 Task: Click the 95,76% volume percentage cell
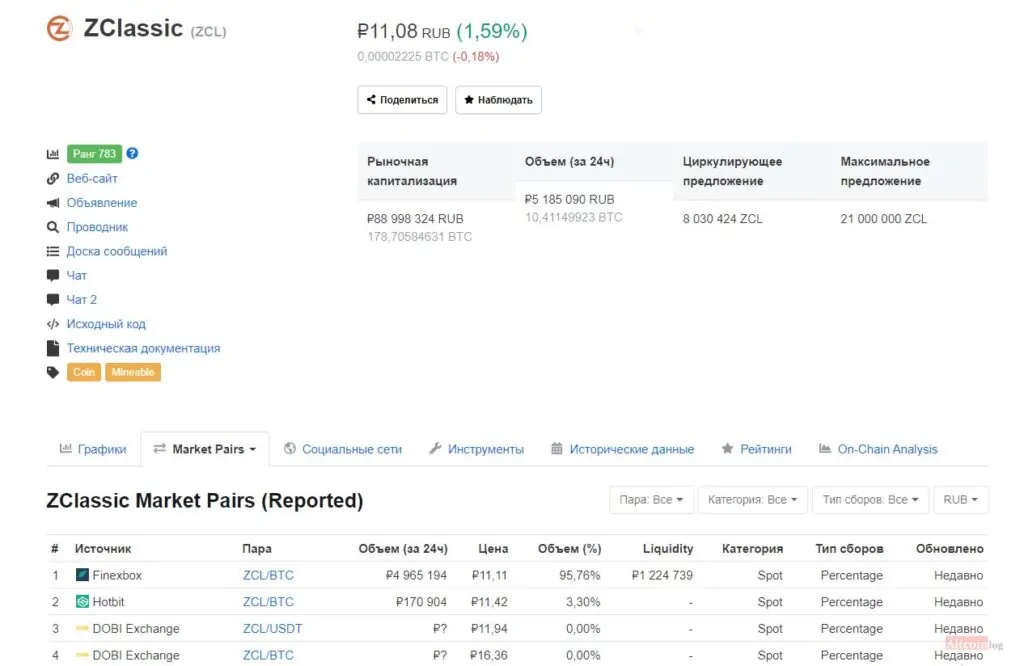click(580, 575)
